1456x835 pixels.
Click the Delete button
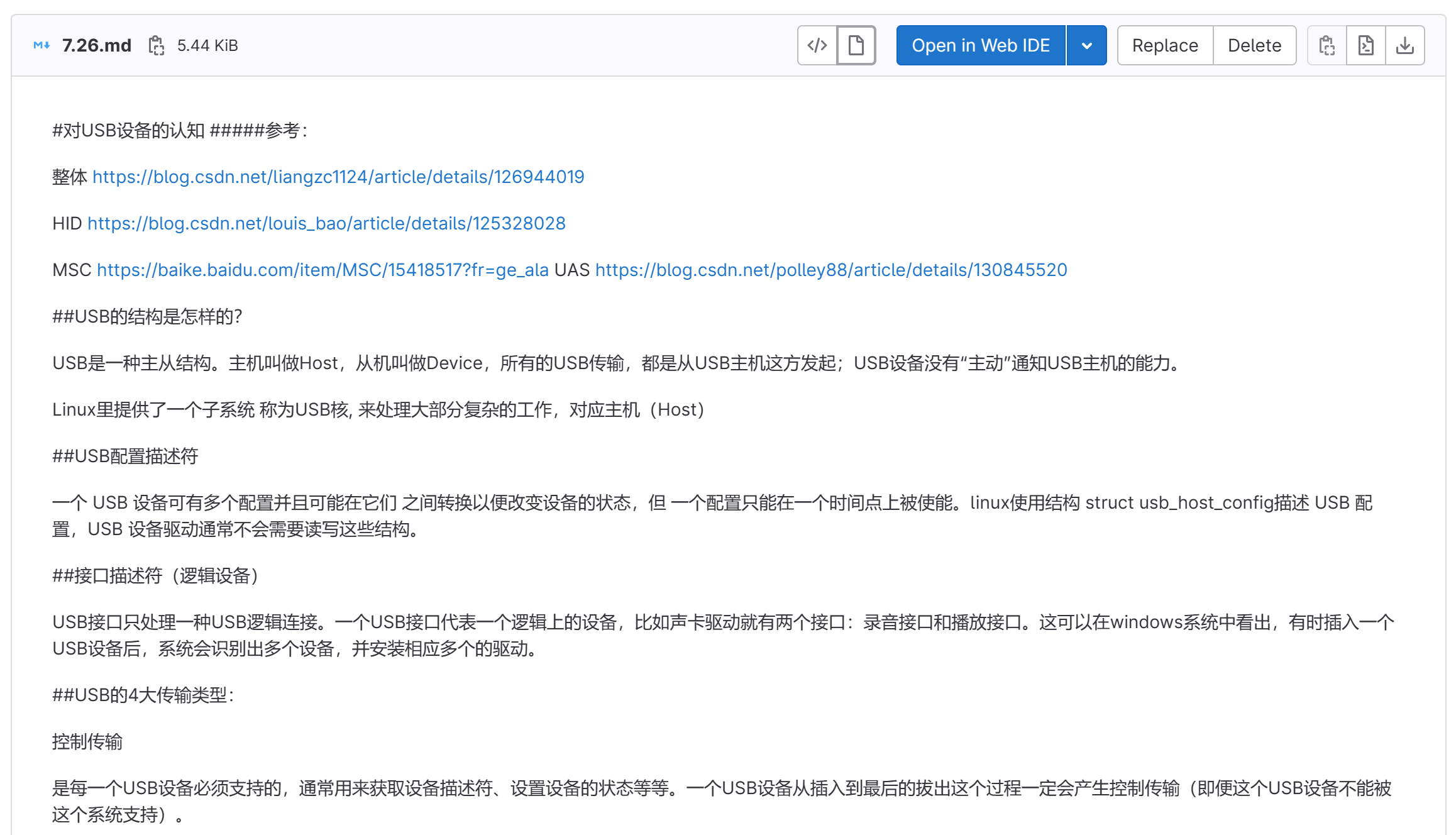tap(1254, 45)
